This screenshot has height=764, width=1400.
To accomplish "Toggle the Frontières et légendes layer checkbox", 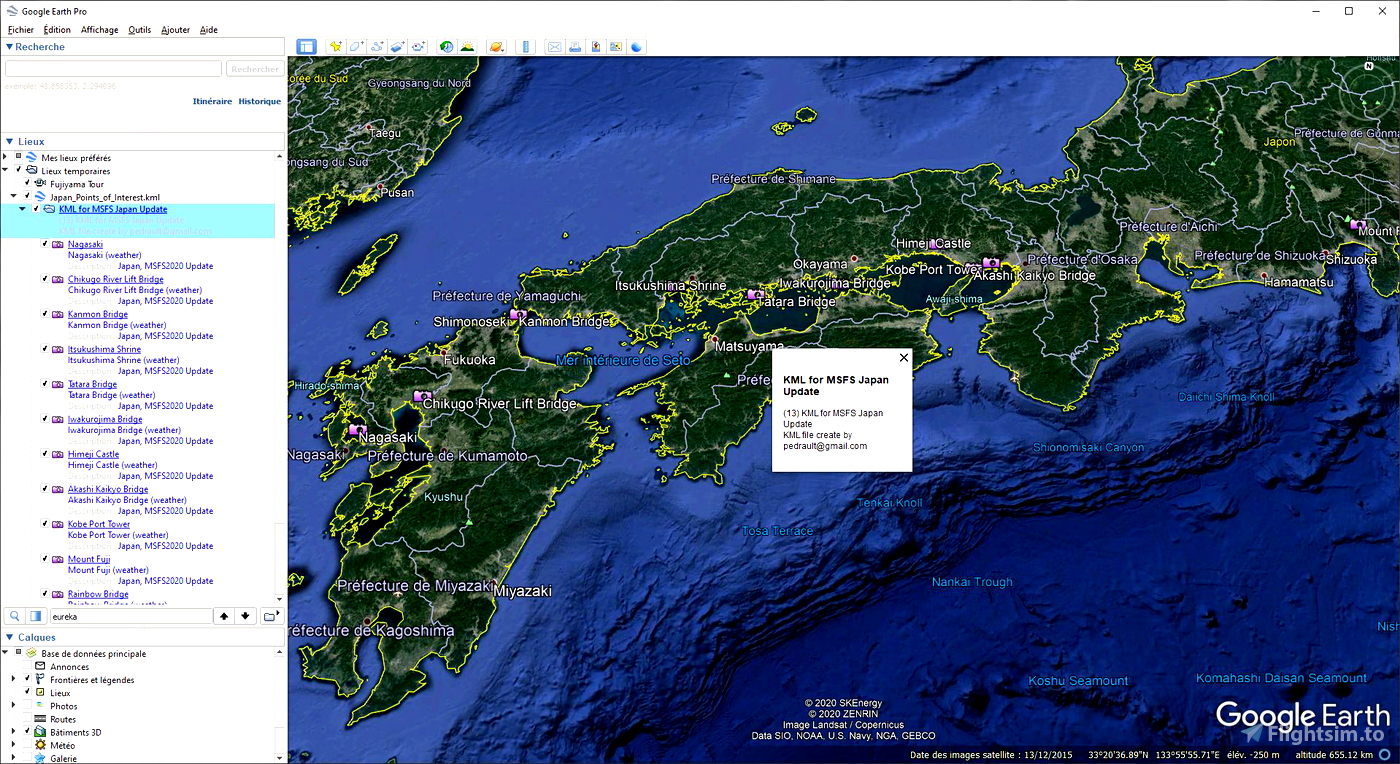I will tap(28, 679).
